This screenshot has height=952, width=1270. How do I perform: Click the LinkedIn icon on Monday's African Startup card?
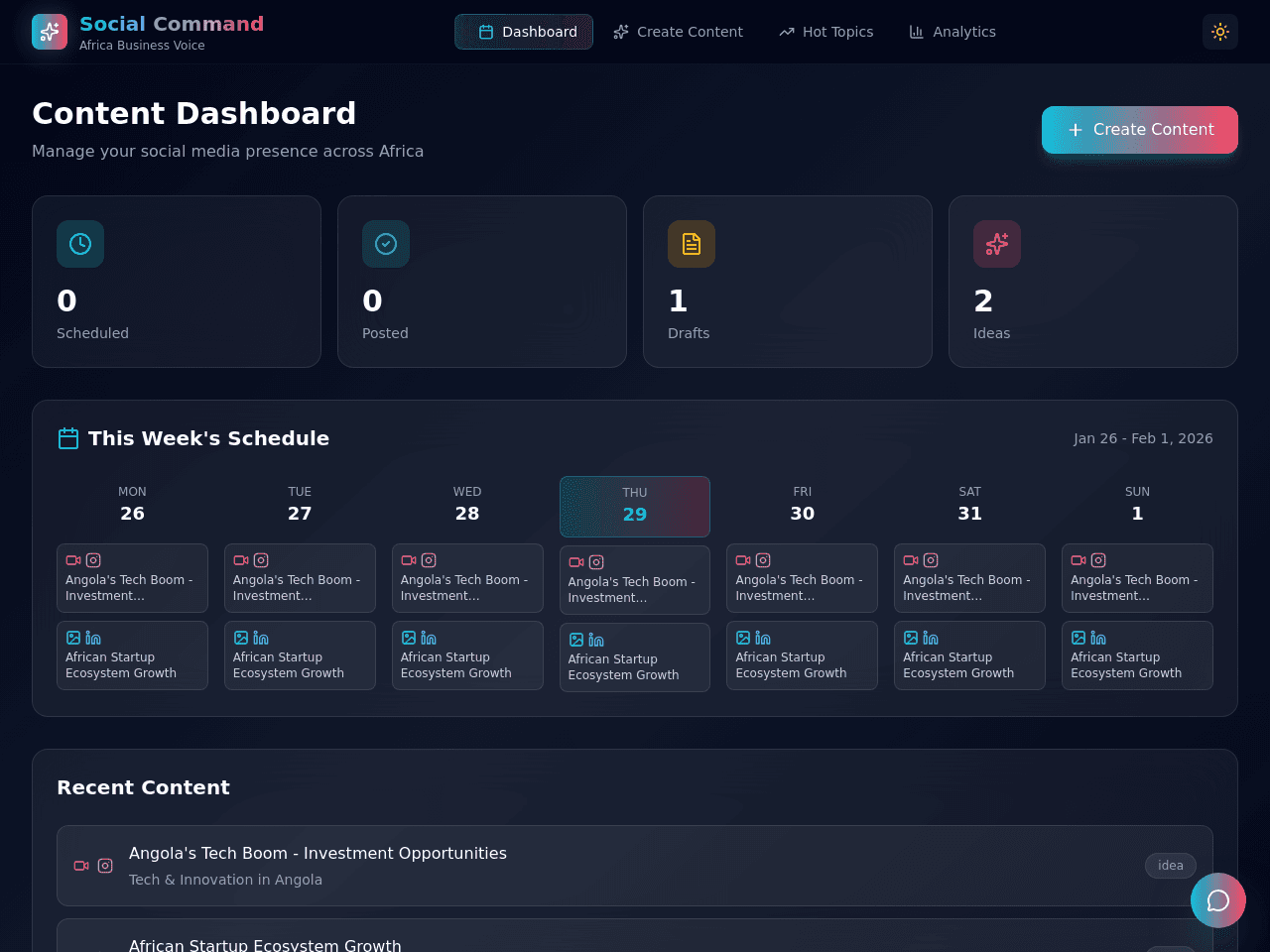coord(93,638)
